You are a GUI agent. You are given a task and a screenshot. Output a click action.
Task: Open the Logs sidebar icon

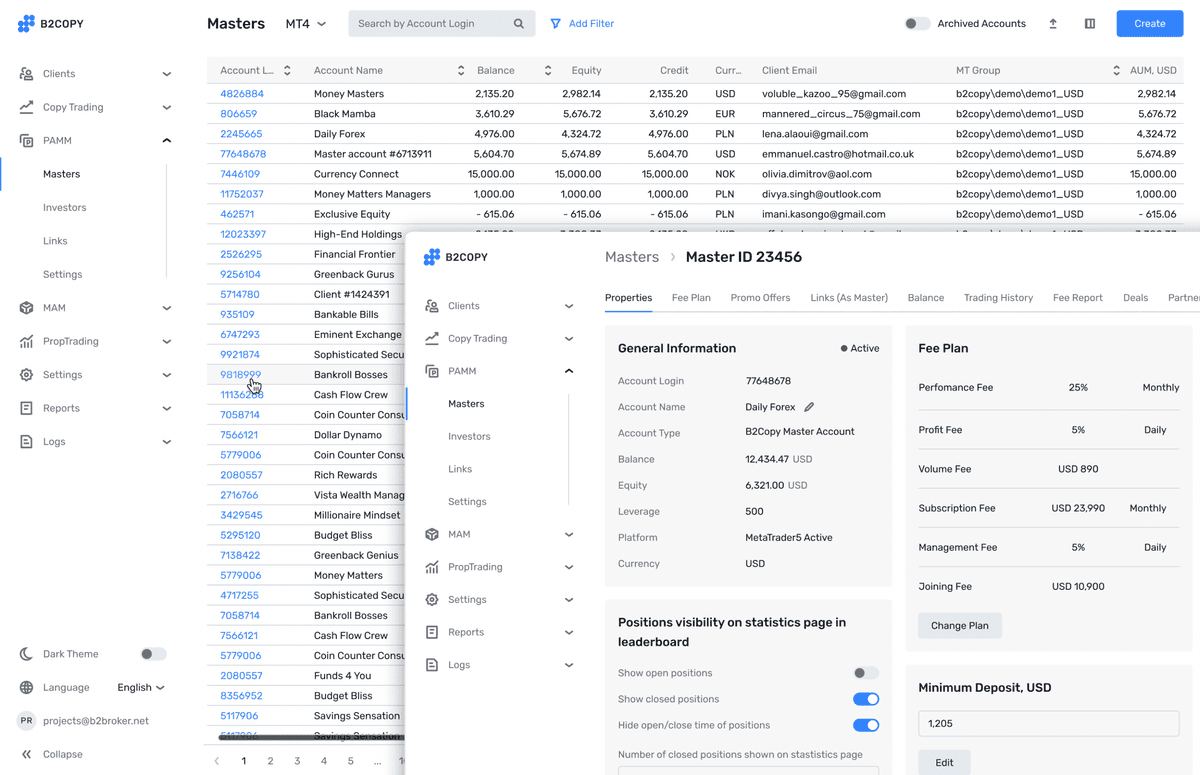tap(25, 441)
